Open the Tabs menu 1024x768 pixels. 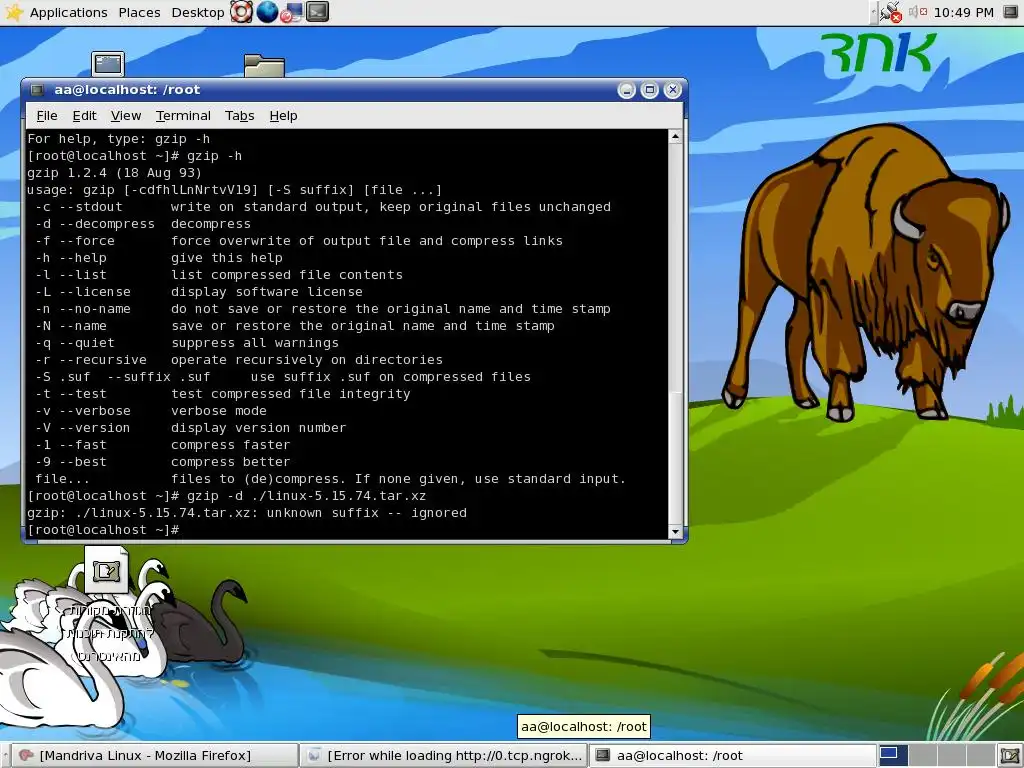[239, 116]
